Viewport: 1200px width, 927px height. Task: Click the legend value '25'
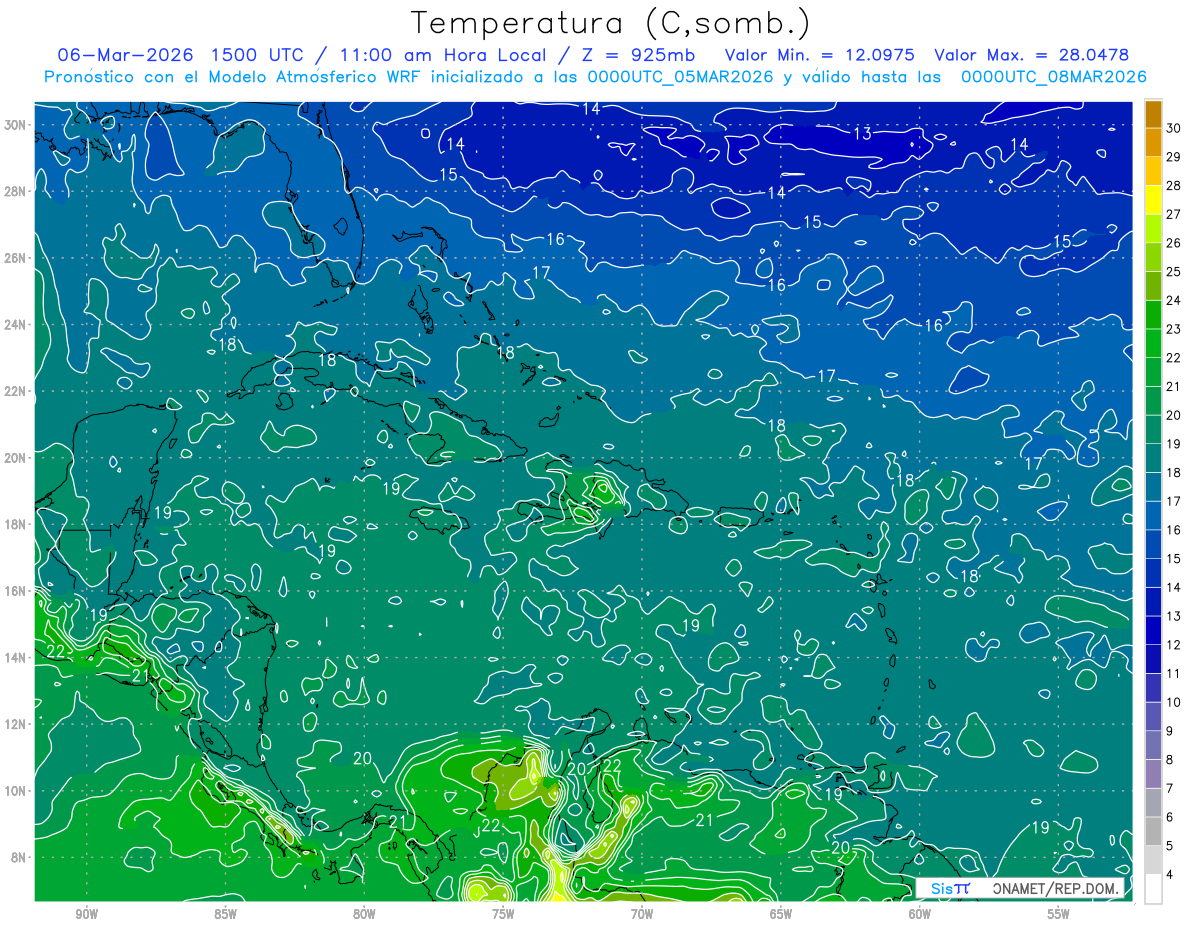(x=1174, y=272)
